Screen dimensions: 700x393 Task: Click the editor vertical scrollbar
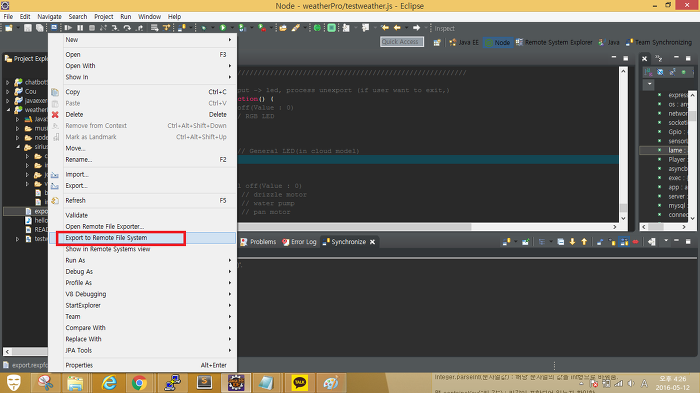pos(623,145)
